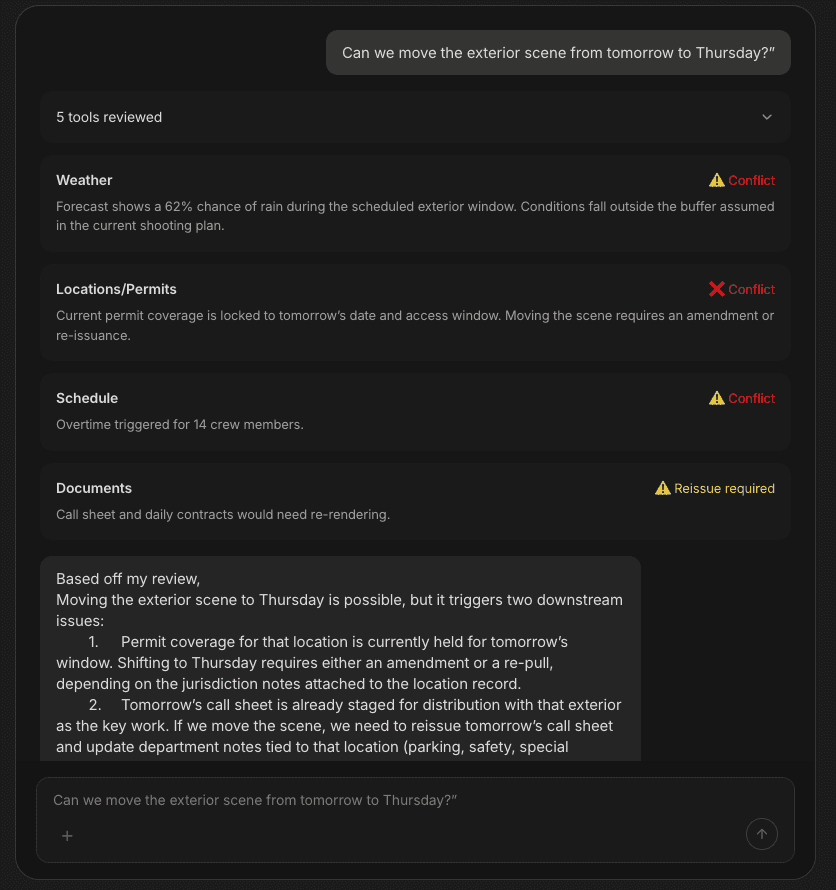
Task: Click assistant point 2 about call sheet
Action: click(339, 726)
